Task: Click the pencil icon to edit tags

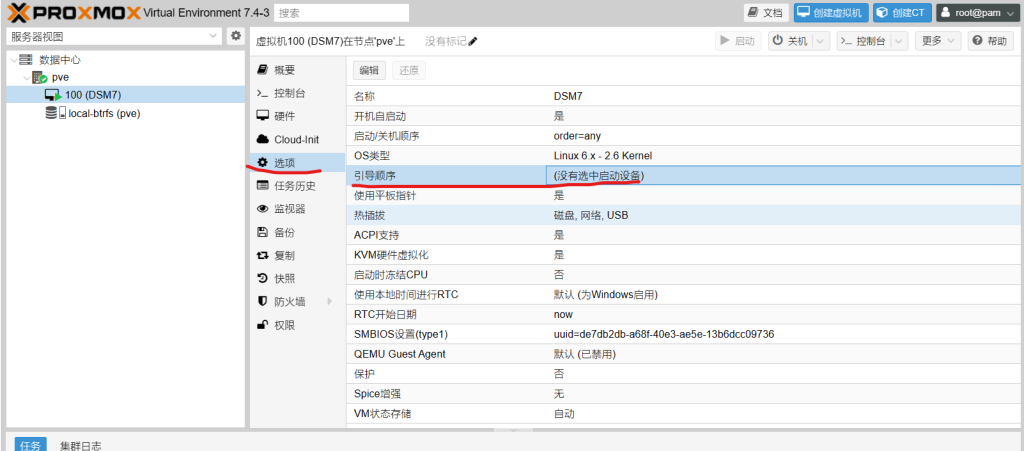Action: click(473, 41)
